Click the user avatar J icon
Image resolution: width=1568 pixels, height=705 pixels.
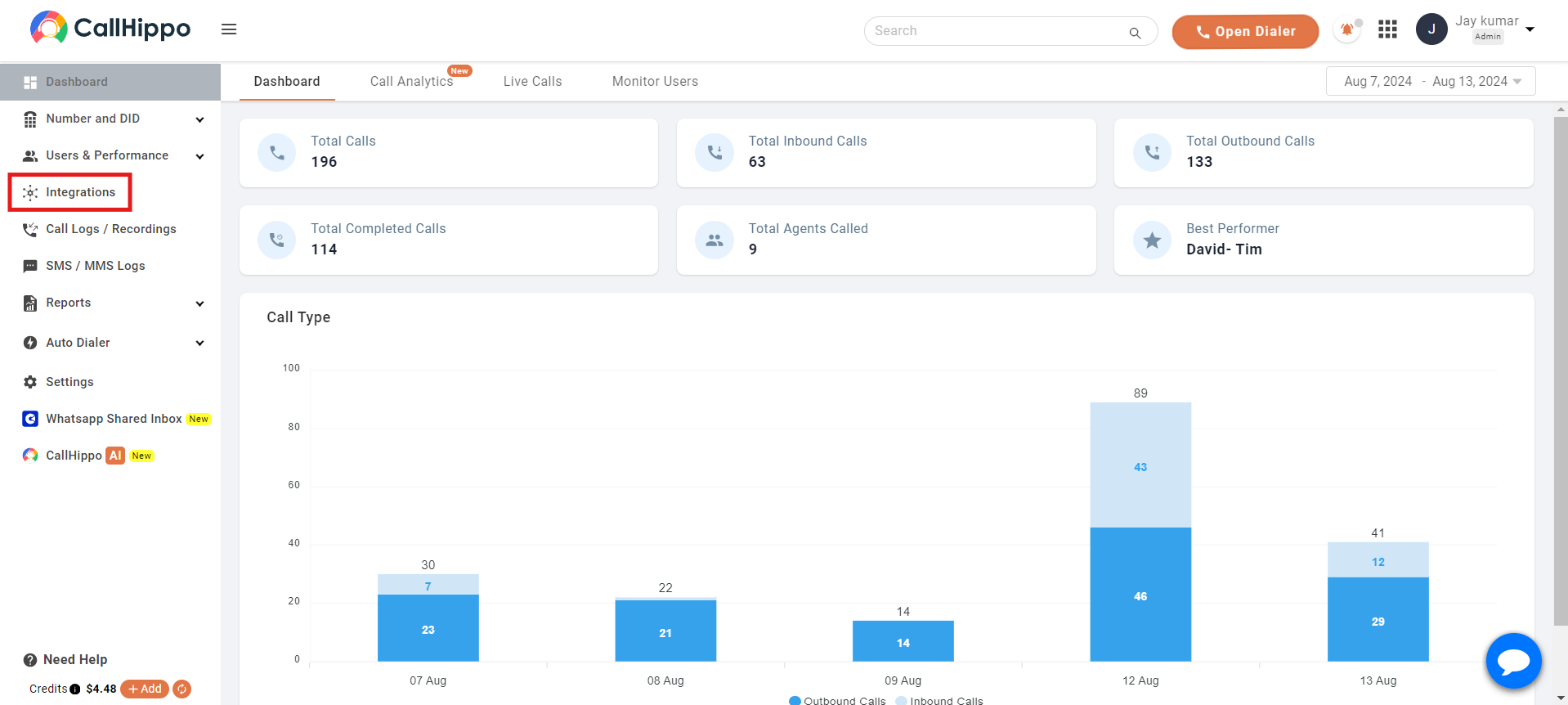[1431, 29]
